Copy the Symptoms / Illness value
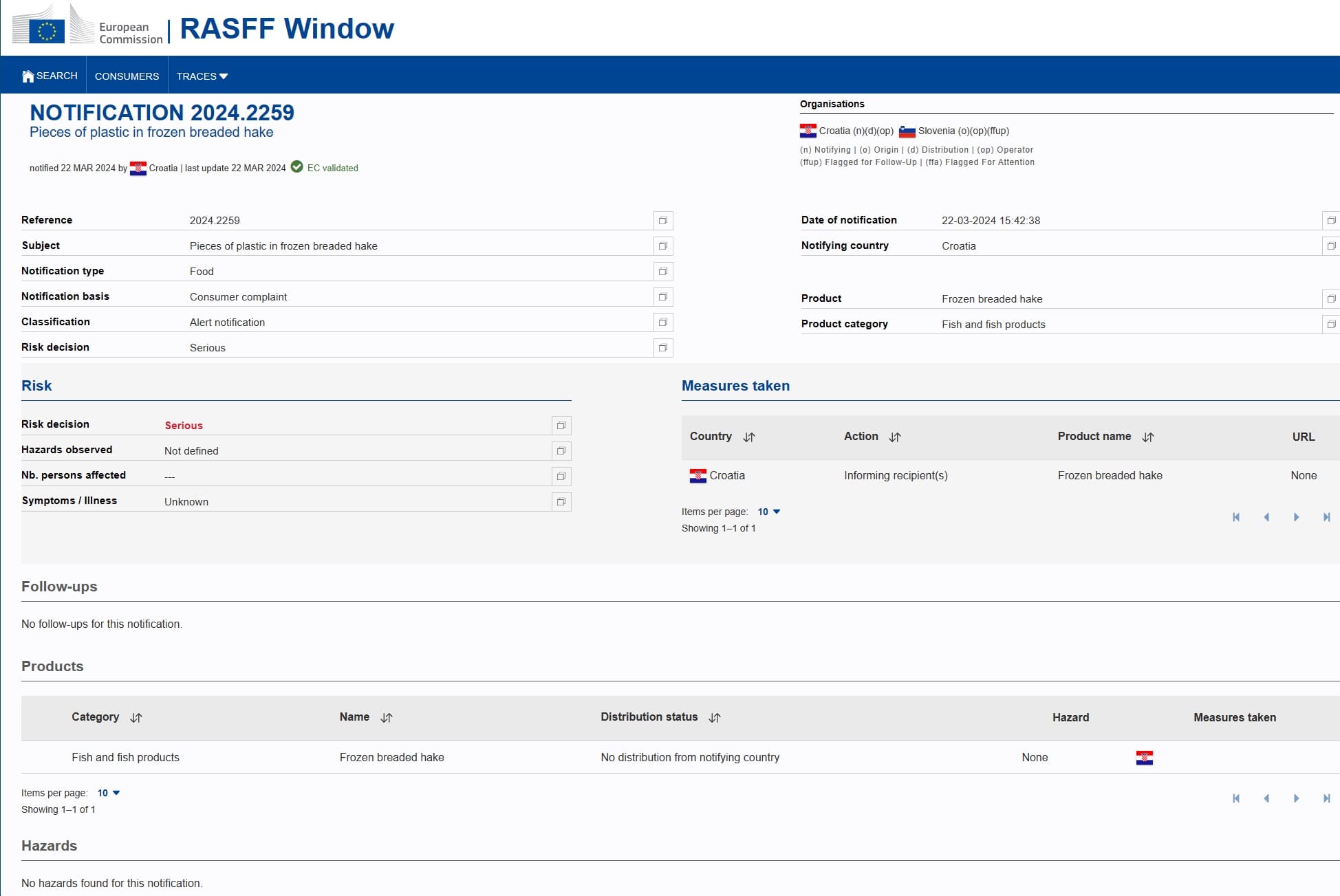Viewport: 1340px width, 896px height. (x=561, y=502)
